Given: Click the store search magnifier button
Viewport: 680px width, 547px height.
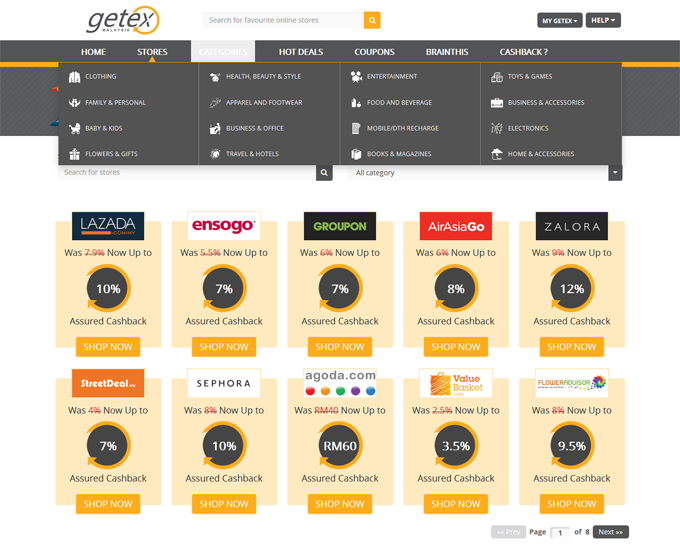Looking at the screenshot, I should coord(324,173).
